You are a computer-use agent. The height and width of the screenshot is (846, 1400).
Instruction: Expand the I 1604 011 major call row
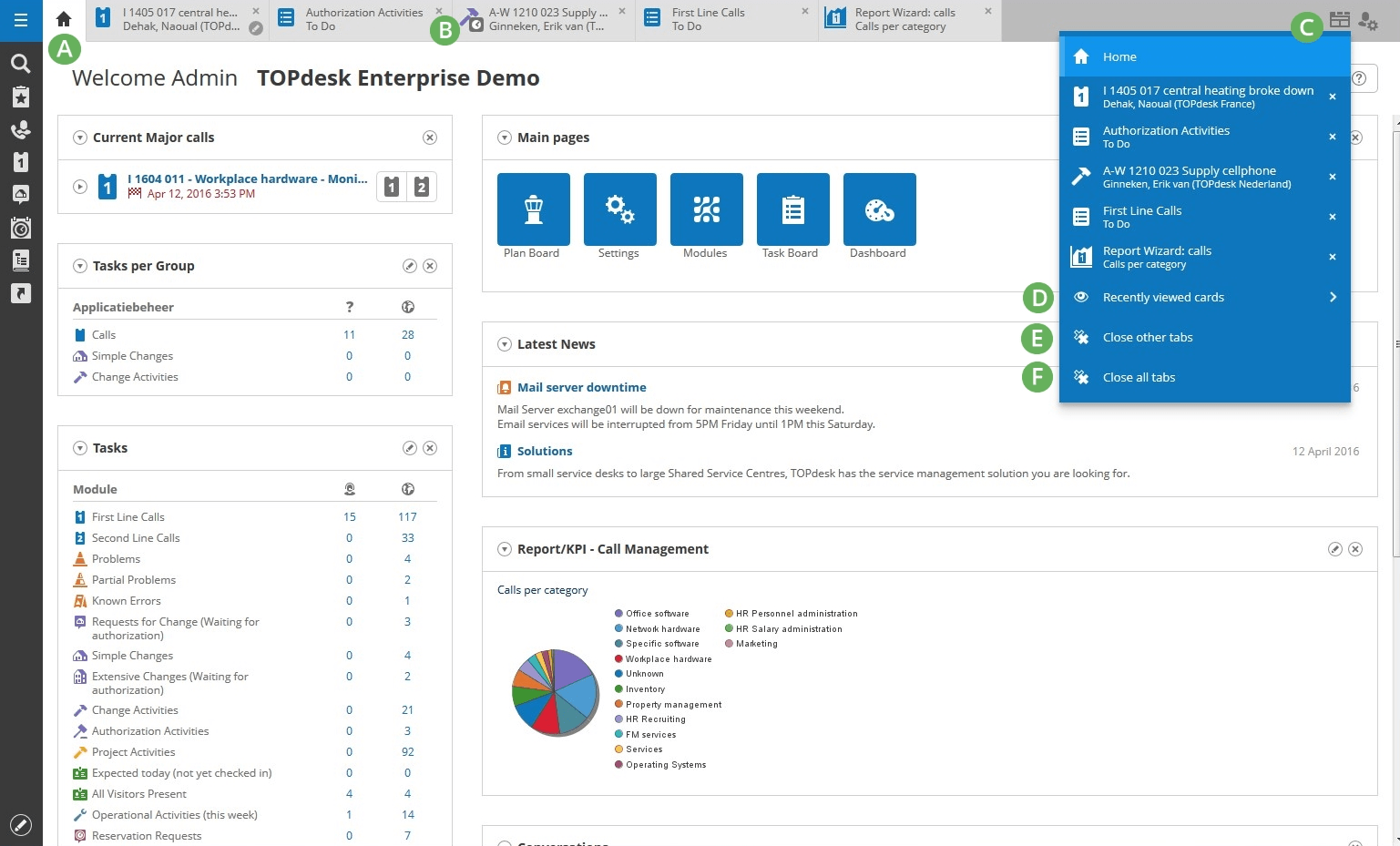[x=80, y=187]
